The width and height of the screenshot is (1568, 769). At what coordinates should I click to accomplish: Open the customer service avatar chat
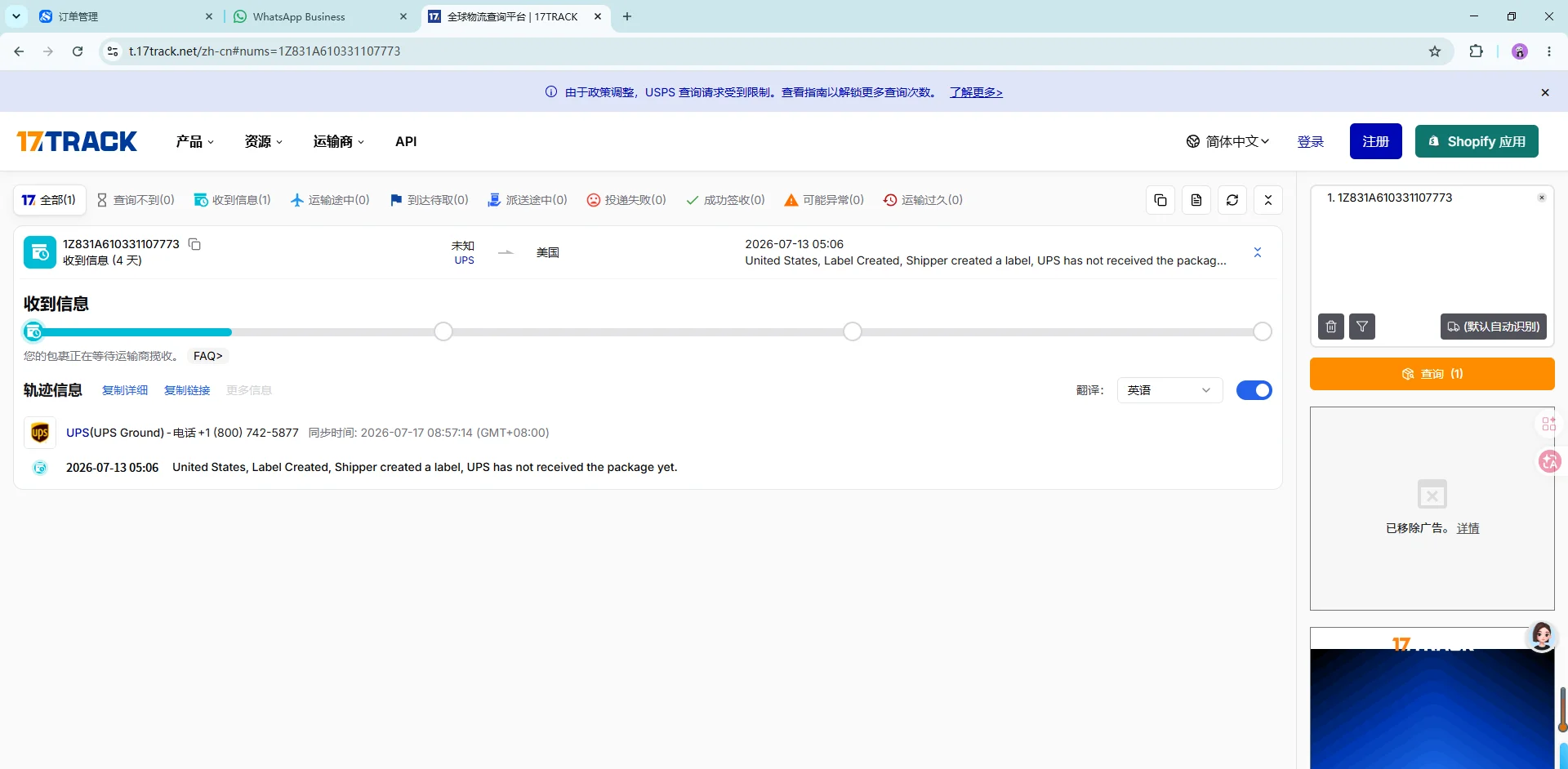(1542, 636)
